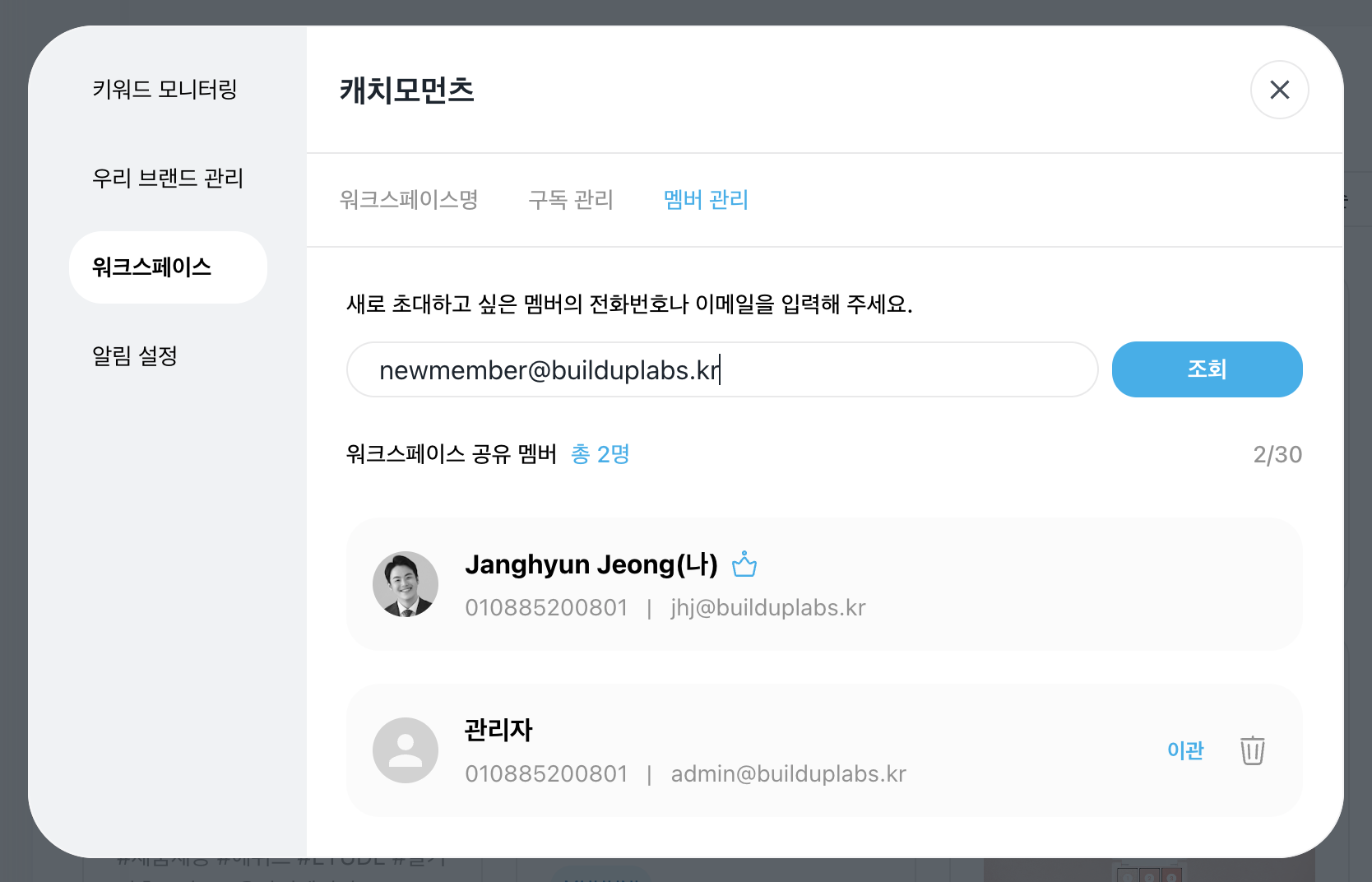Switch to the 구독 관리 tab
The image size is (1372, 882).
tap(571, 200)
